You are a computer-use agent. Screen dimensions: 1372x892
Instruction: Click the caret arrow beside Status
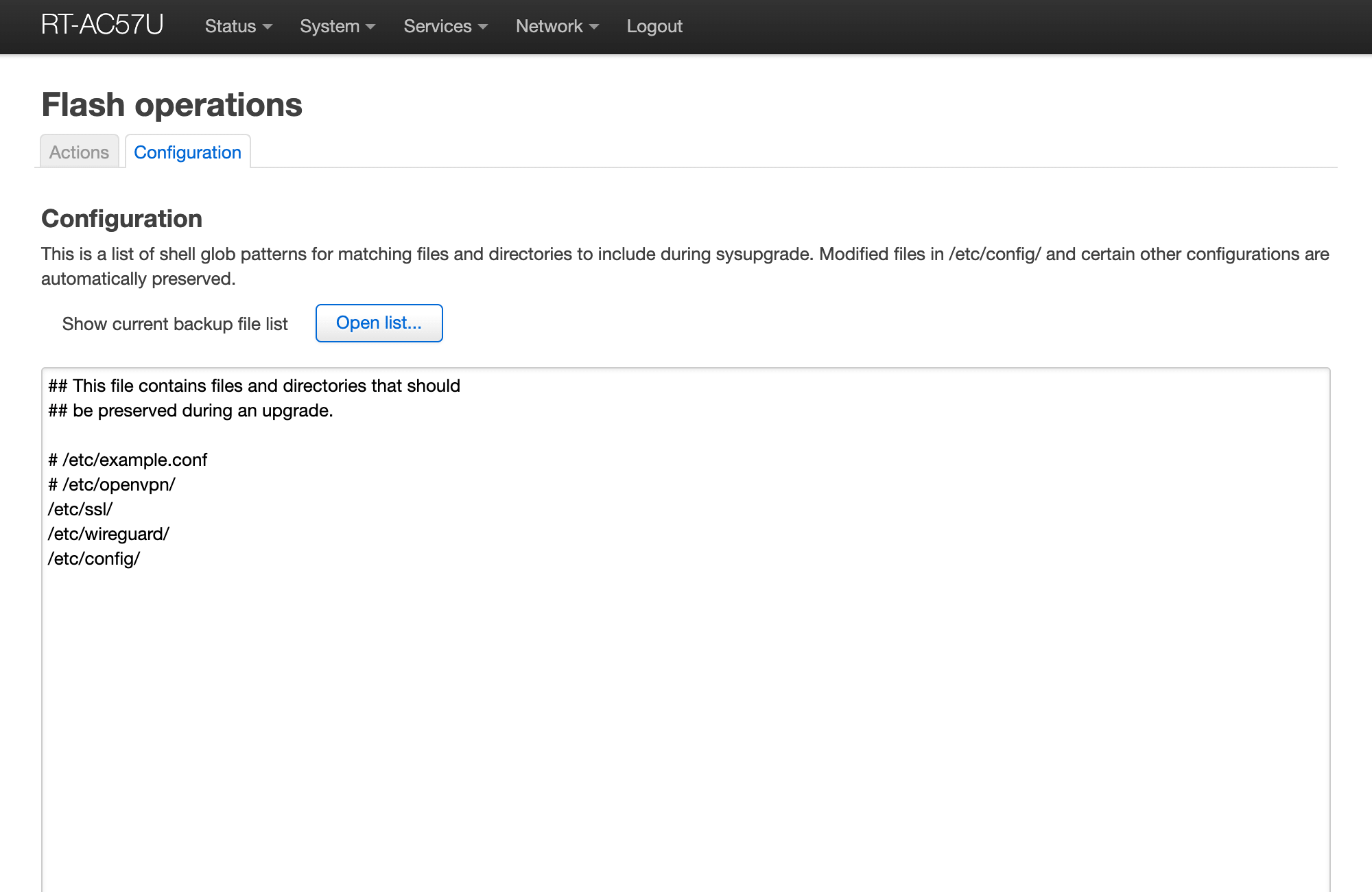point(268,27)
